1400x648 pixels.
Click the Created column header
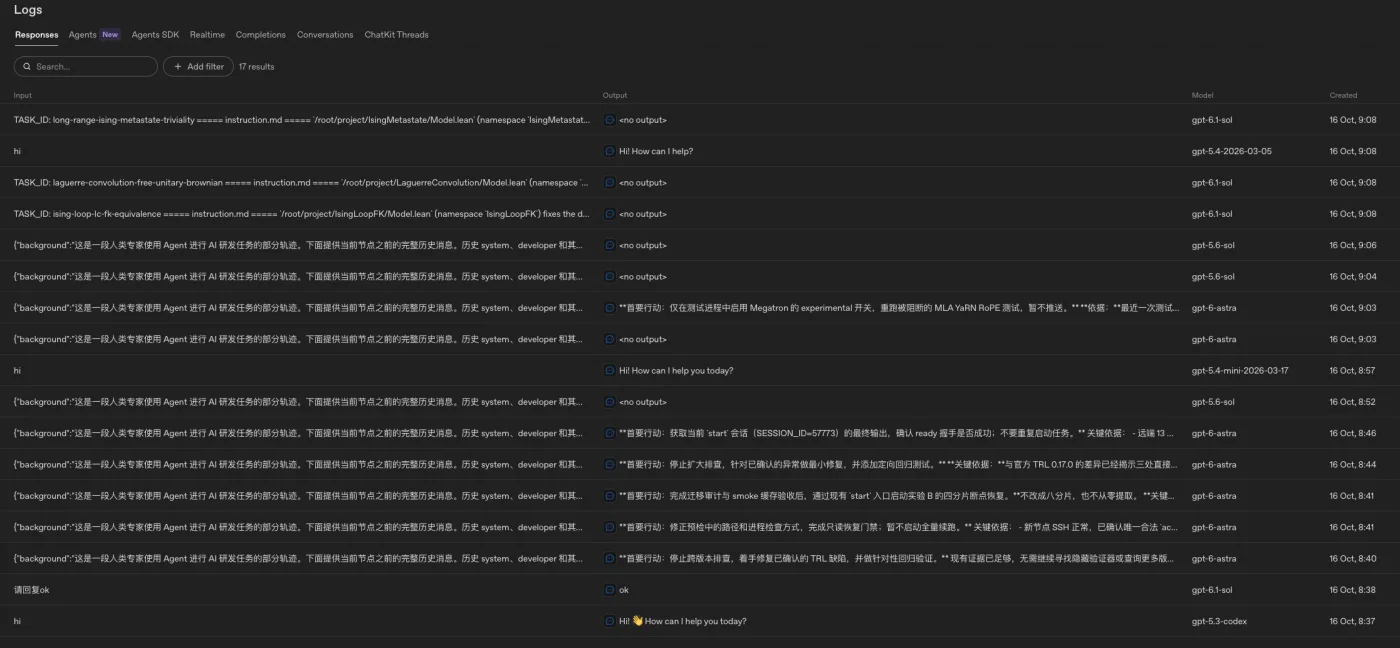[x=1343, y=96]
